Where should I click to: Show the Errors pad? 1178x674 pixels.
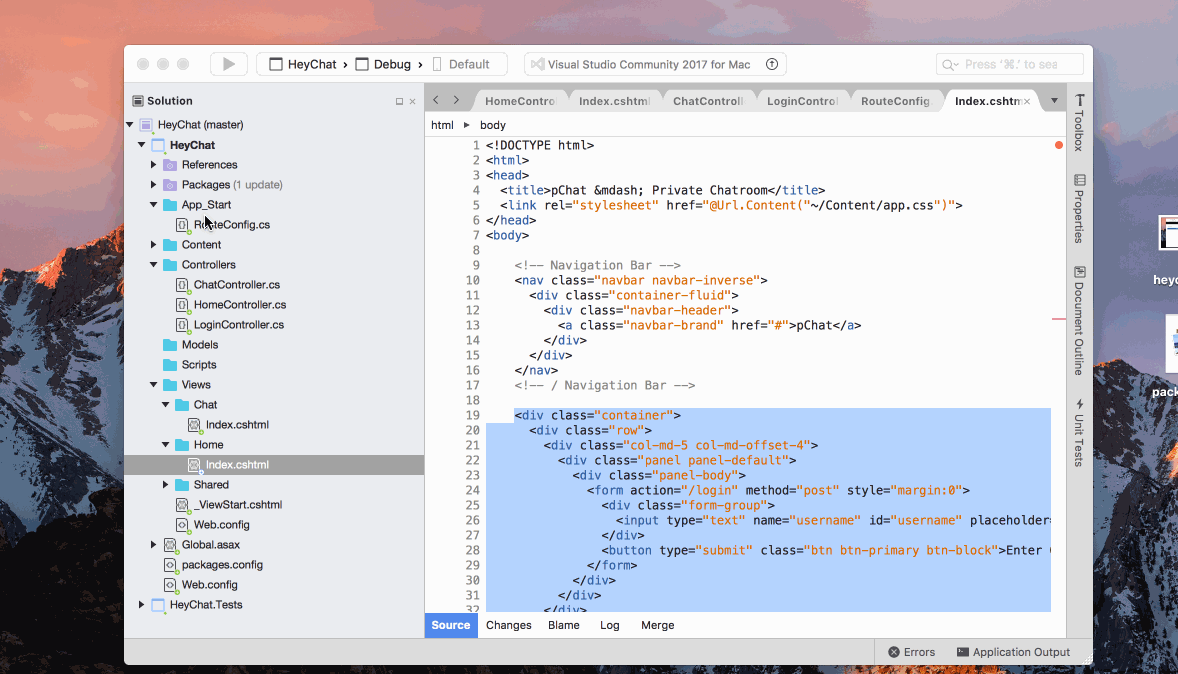coord(911,651)
